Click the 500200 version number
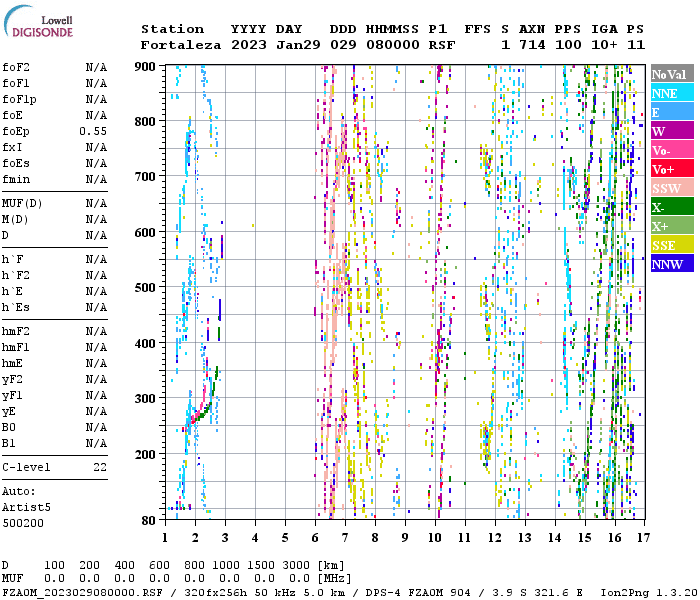Image resolution: width=700 pixels, height=600 pixels. 23,523
